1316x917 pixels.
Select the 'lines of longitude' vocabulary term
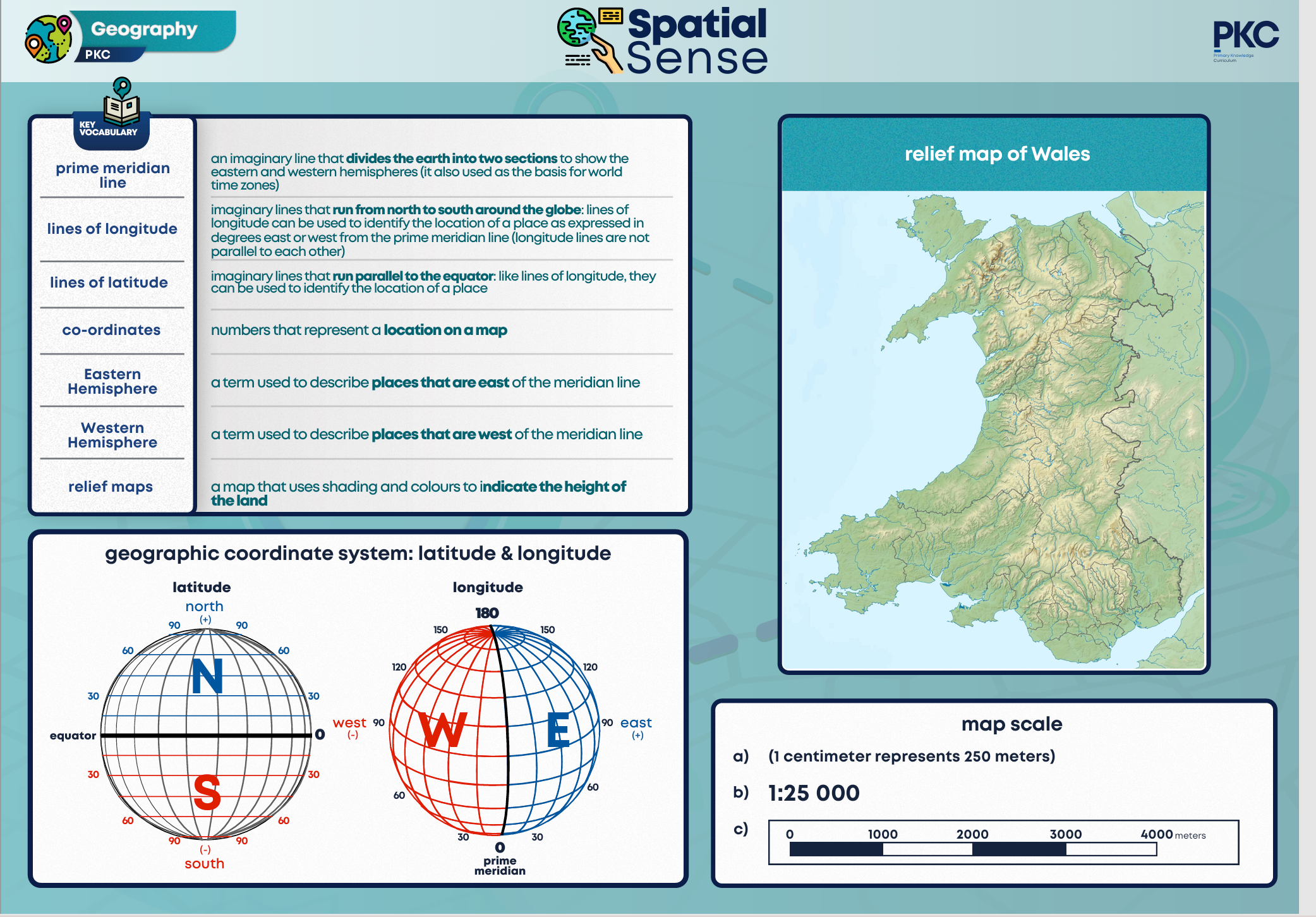pyautogui.click(x=112, y=229)
